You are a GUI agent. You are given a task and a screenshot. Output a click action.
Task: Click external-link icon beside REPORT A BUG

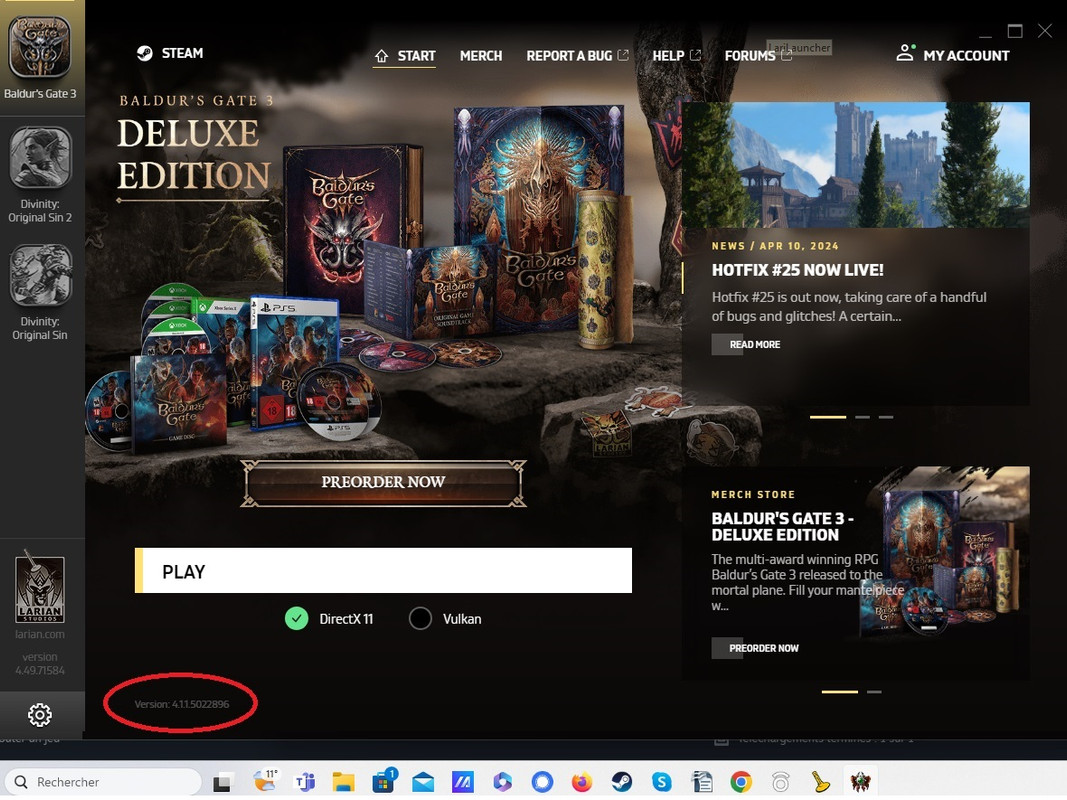click(x=623, y=55)
